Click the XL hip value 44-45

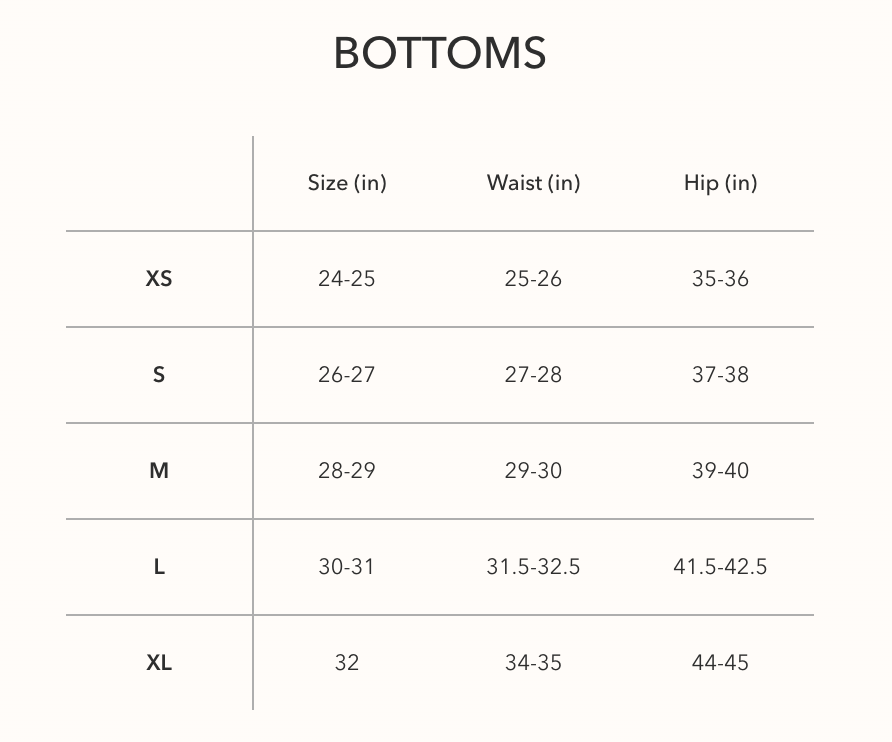(720, 662)
